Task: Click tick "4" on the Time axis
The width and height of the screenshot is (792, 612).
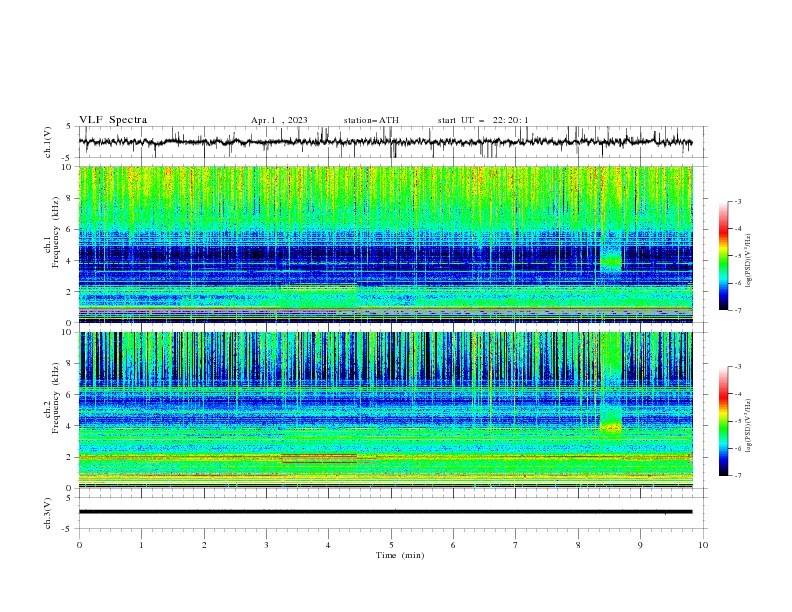Action: coord(328,545)
